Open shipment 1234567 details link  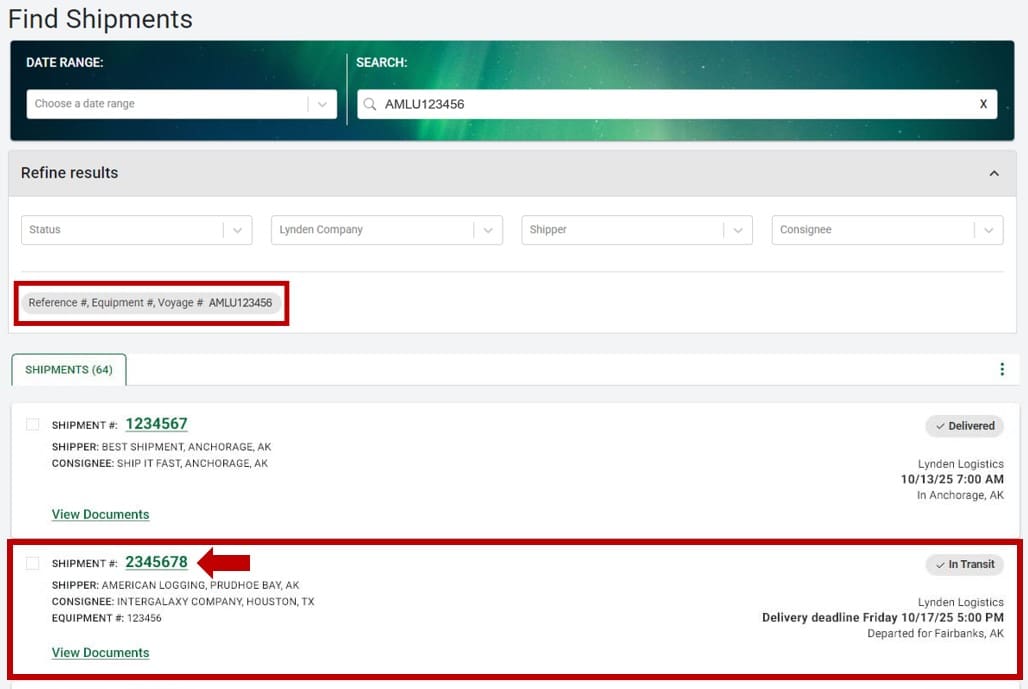coord(156,424)
